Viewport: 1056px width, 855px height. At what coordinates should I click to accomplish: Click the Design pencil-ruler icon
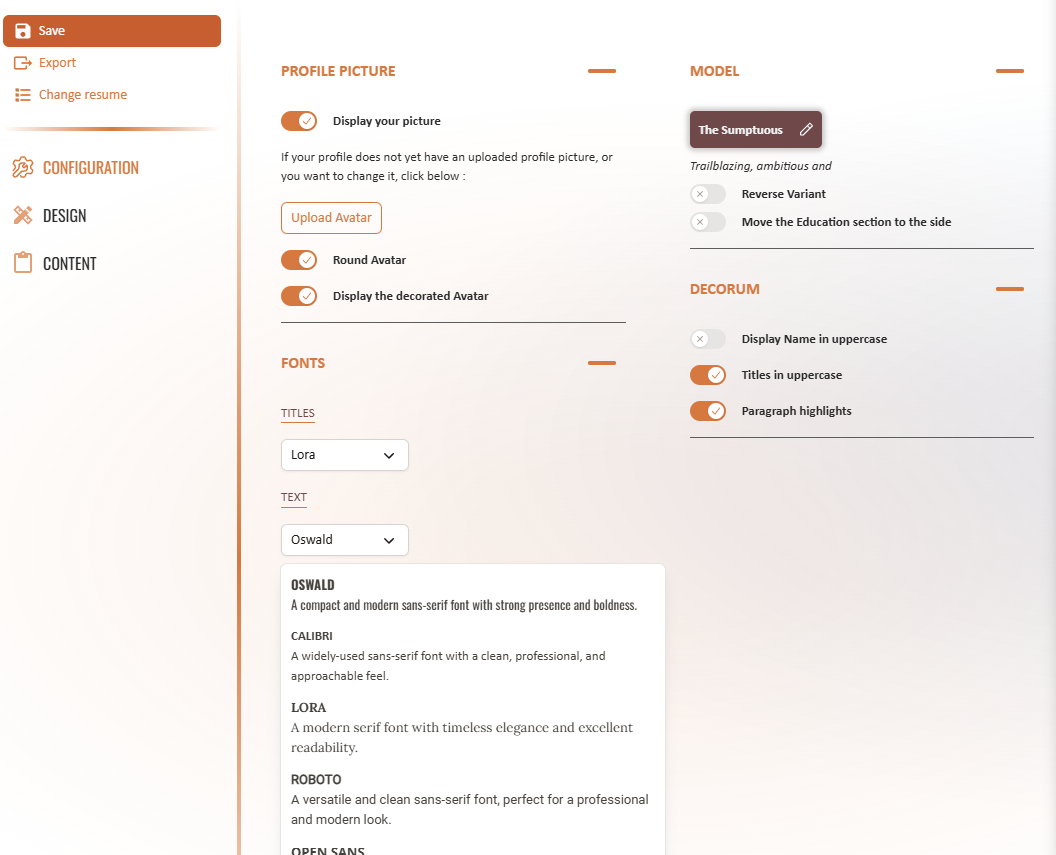point(23,215)
